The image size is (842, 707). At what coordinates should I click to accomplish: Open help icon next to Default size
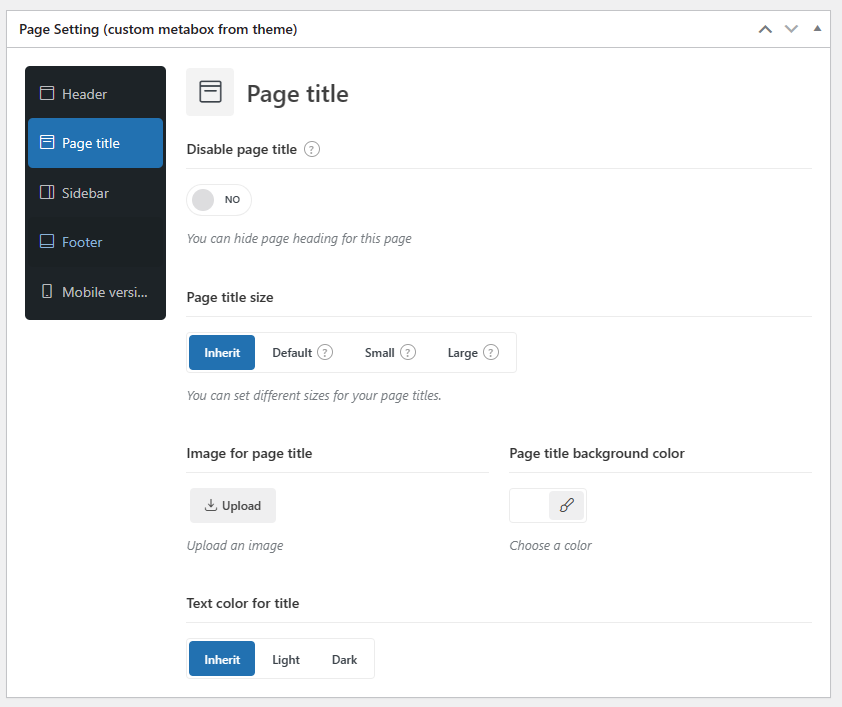coord(325,352)
